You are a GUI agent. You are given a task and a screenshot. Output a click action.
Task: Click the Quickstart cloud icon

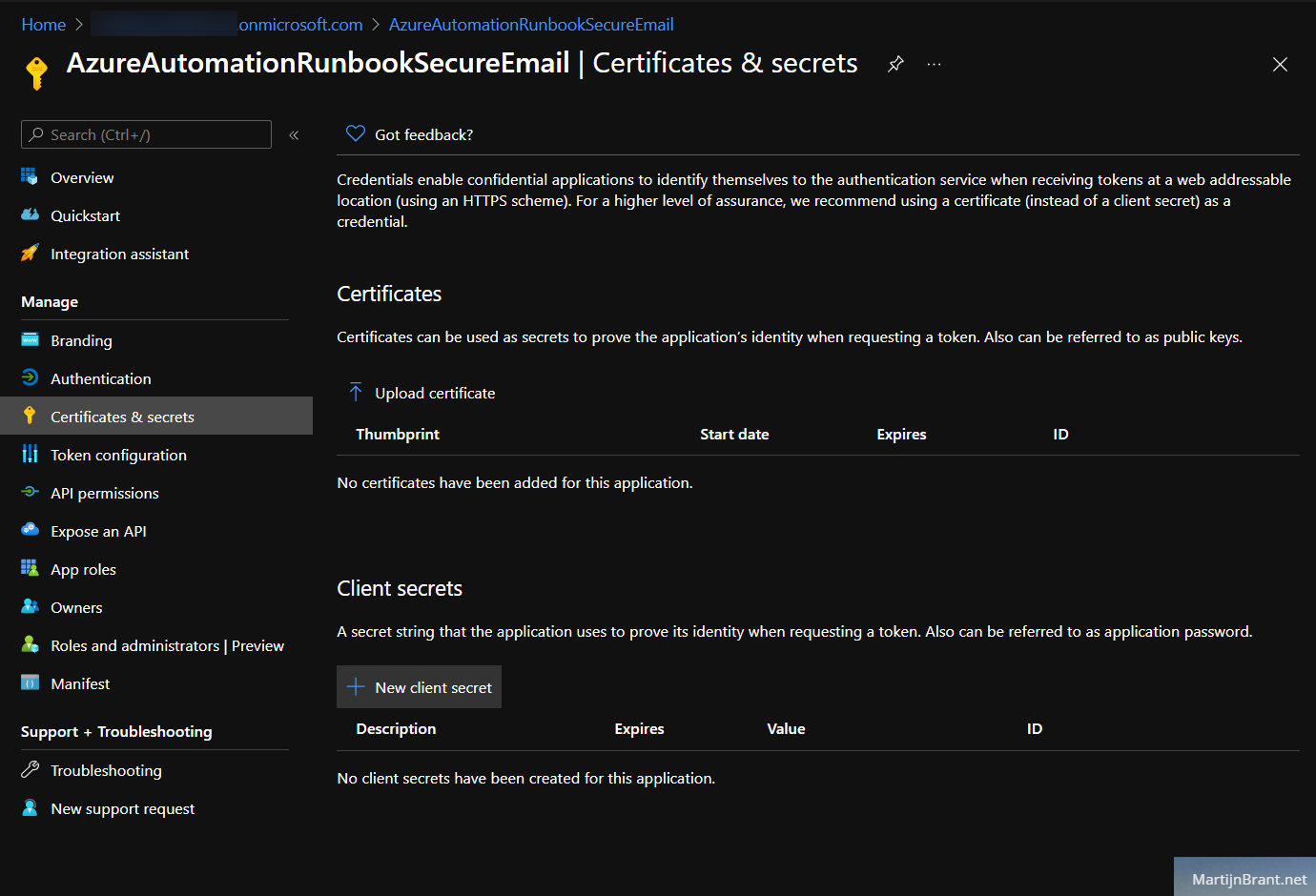coord(30,215)
